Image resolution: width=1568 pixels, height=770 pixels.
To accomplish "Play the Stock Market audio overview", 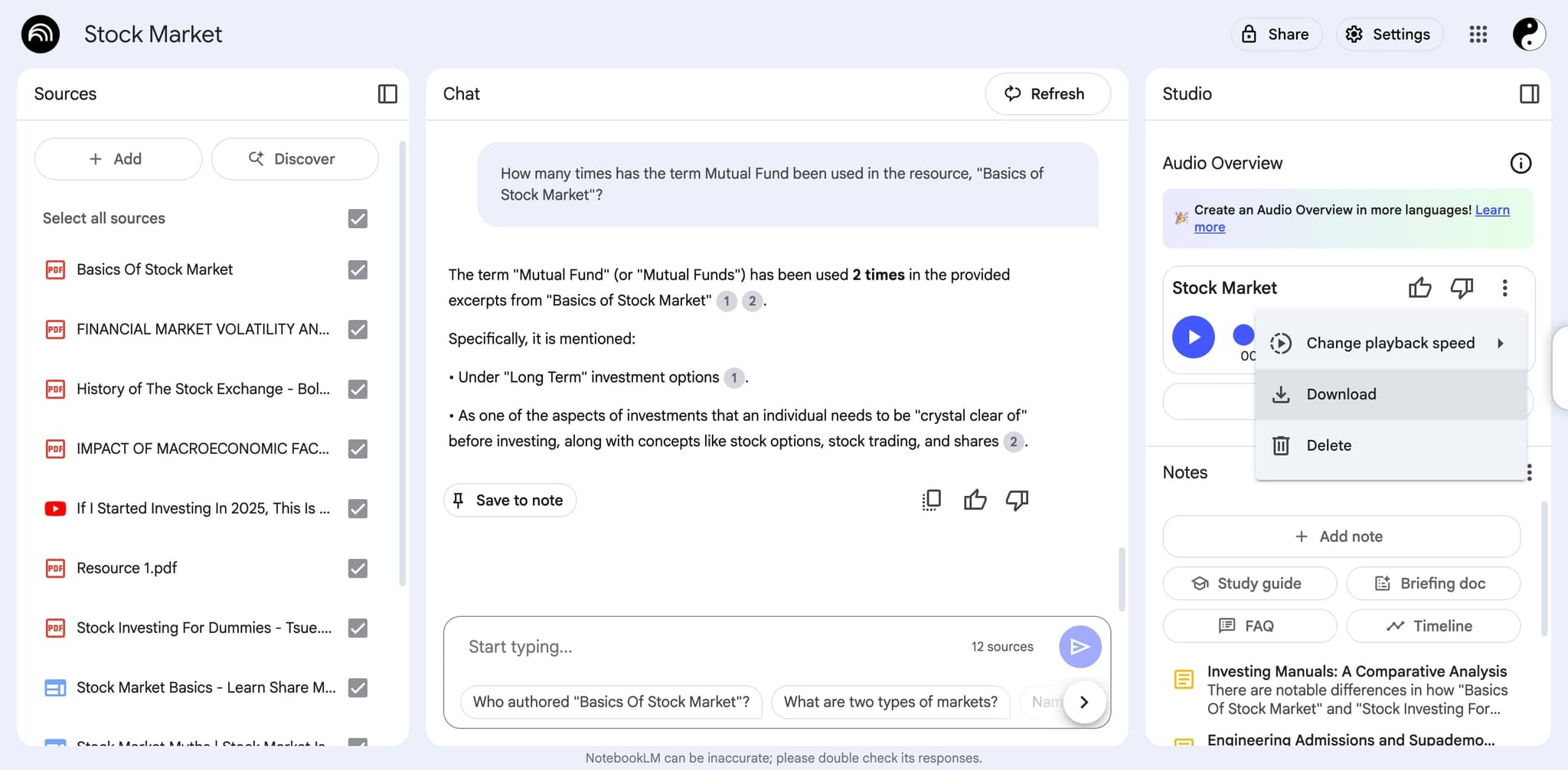I will (1193, 337).
